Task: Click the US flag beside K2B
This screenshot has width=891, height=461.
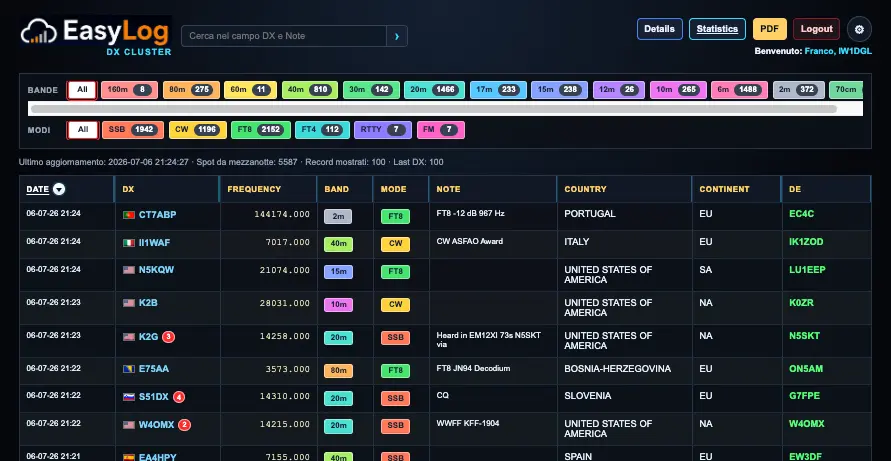Action: tap(129, 303)
